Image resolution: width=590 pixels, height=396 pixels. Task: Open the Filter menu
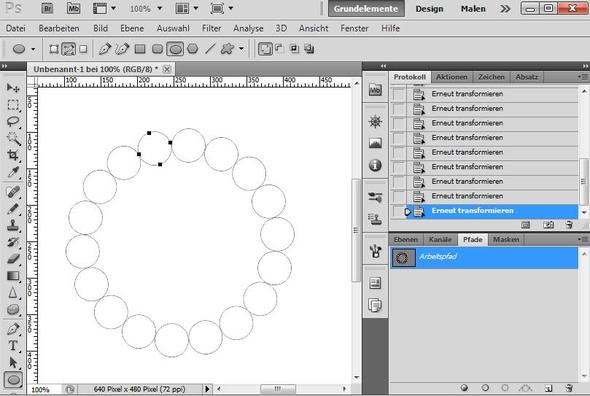click(x=211, y=28)
